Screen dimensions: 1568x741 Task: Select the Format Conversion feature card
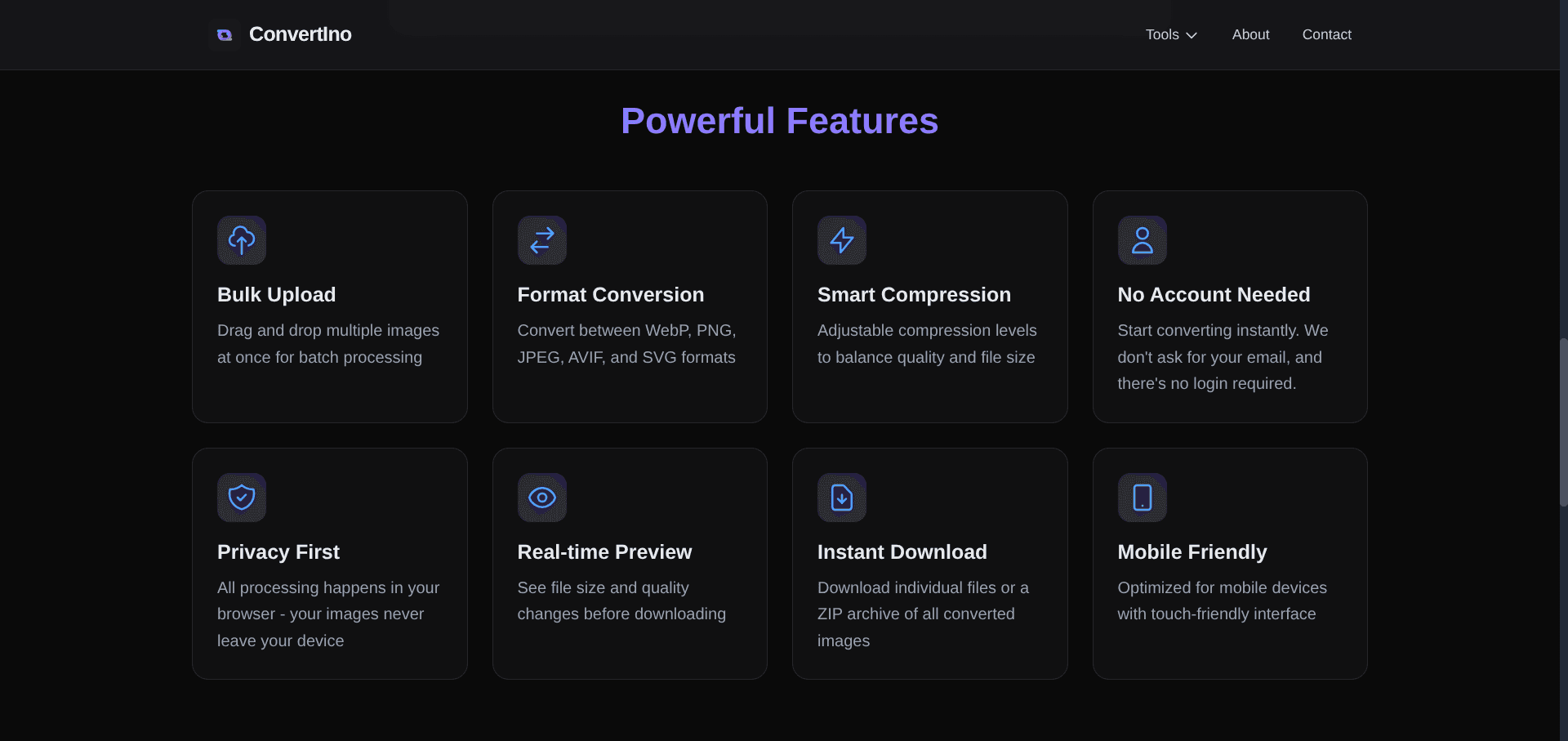(630, 306)
